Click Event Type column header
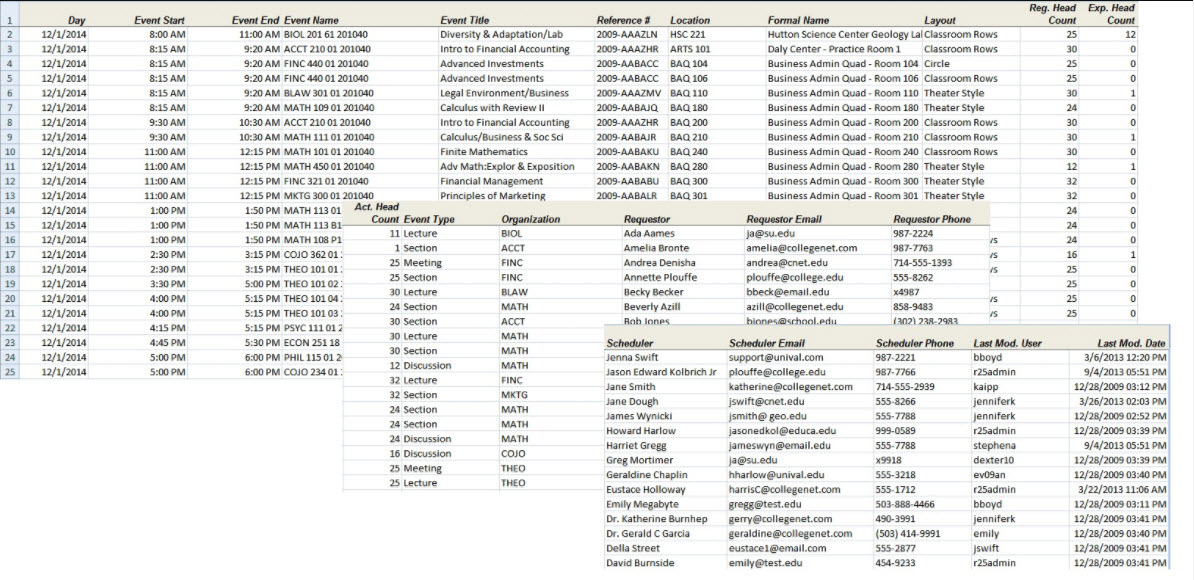This screenshot has height=580, width=1194. [x=429, y=219]
